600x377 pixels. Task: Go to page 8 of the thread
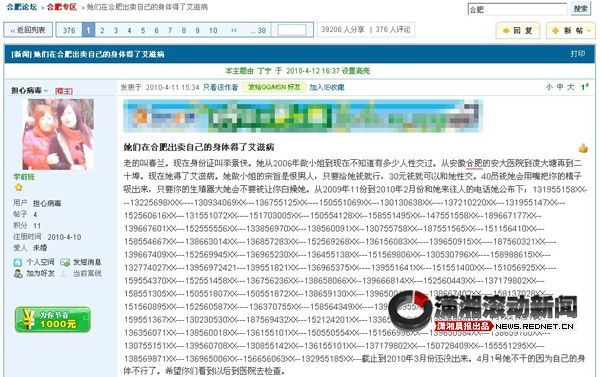184,30
